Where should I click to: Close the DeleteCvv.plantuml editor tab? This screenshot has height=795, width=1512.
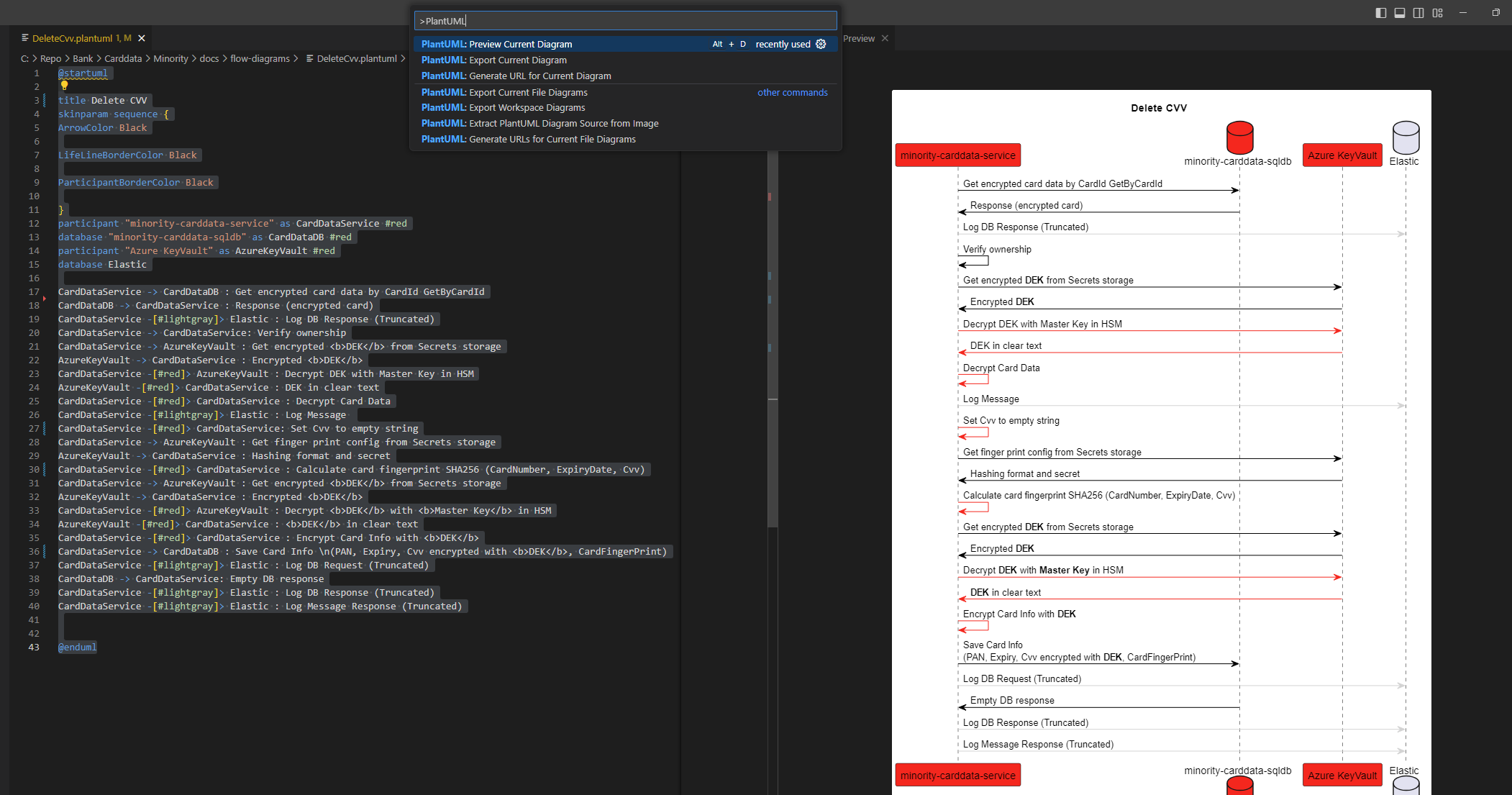point(142,38)
